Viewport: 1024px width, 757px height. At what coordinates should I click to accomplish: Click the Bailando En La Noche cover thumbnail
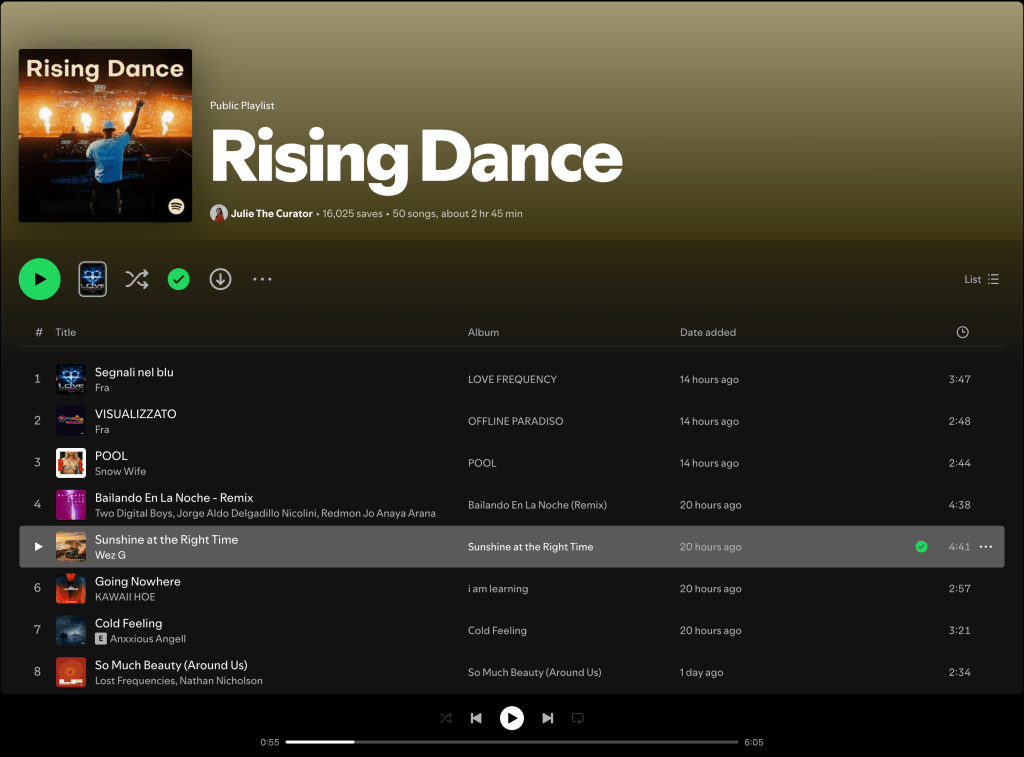click(71, 505)
